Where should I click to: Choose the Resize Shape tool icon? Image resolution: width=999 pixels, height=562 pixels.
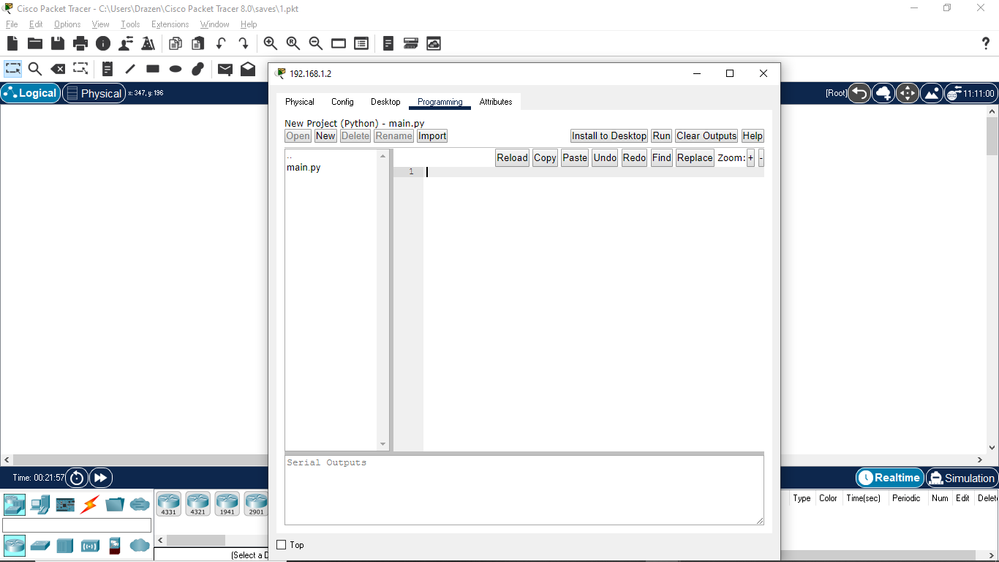[80, 69]
